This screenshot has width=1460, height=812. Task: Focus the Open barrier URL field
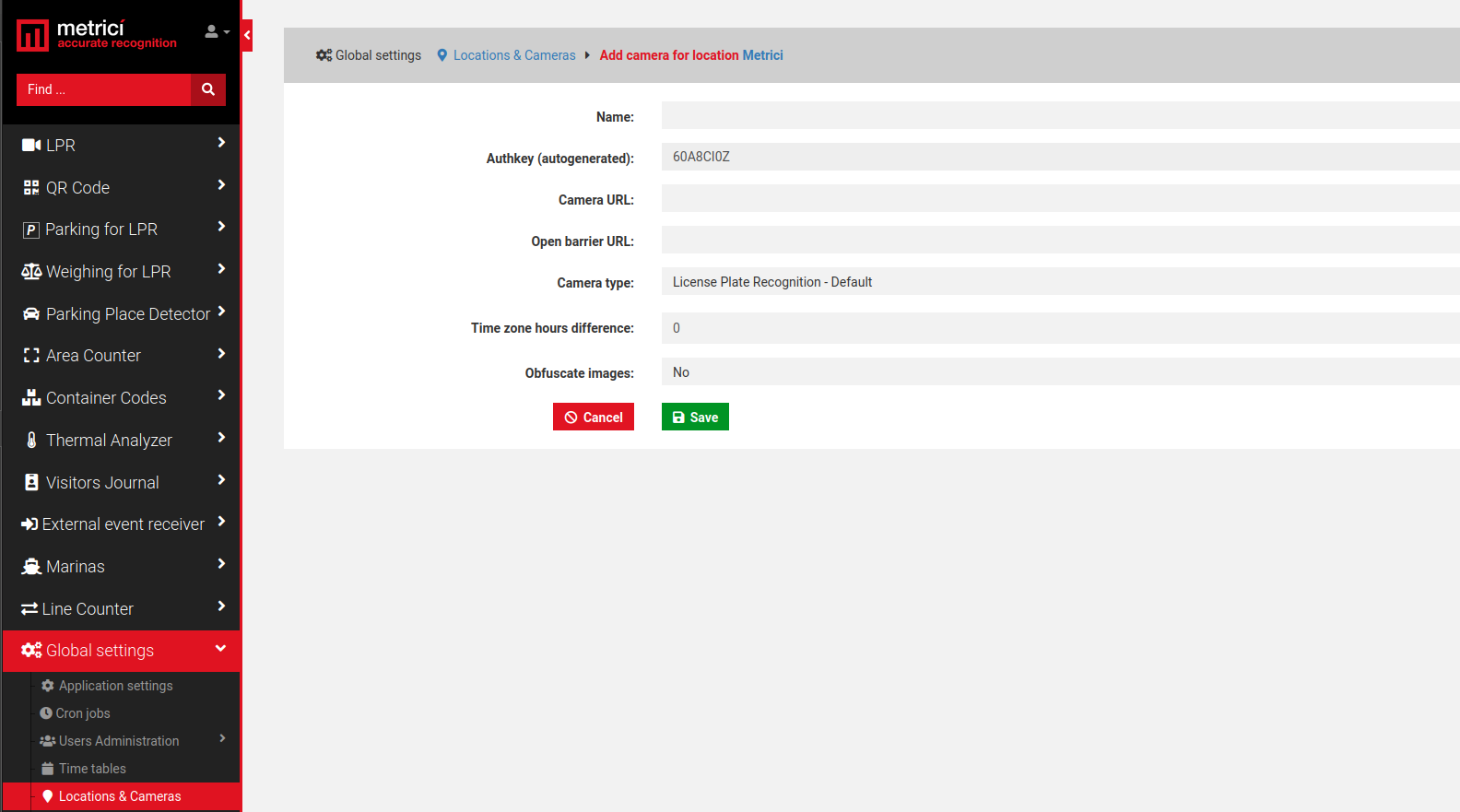[x=1060, y=240]
